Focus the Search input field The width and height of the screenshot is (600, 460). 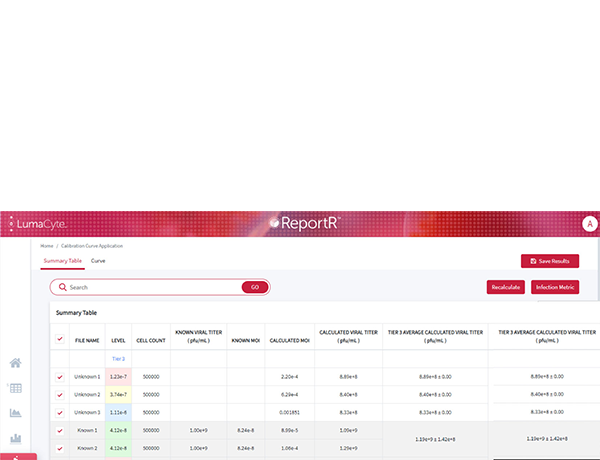click(150, 287)
